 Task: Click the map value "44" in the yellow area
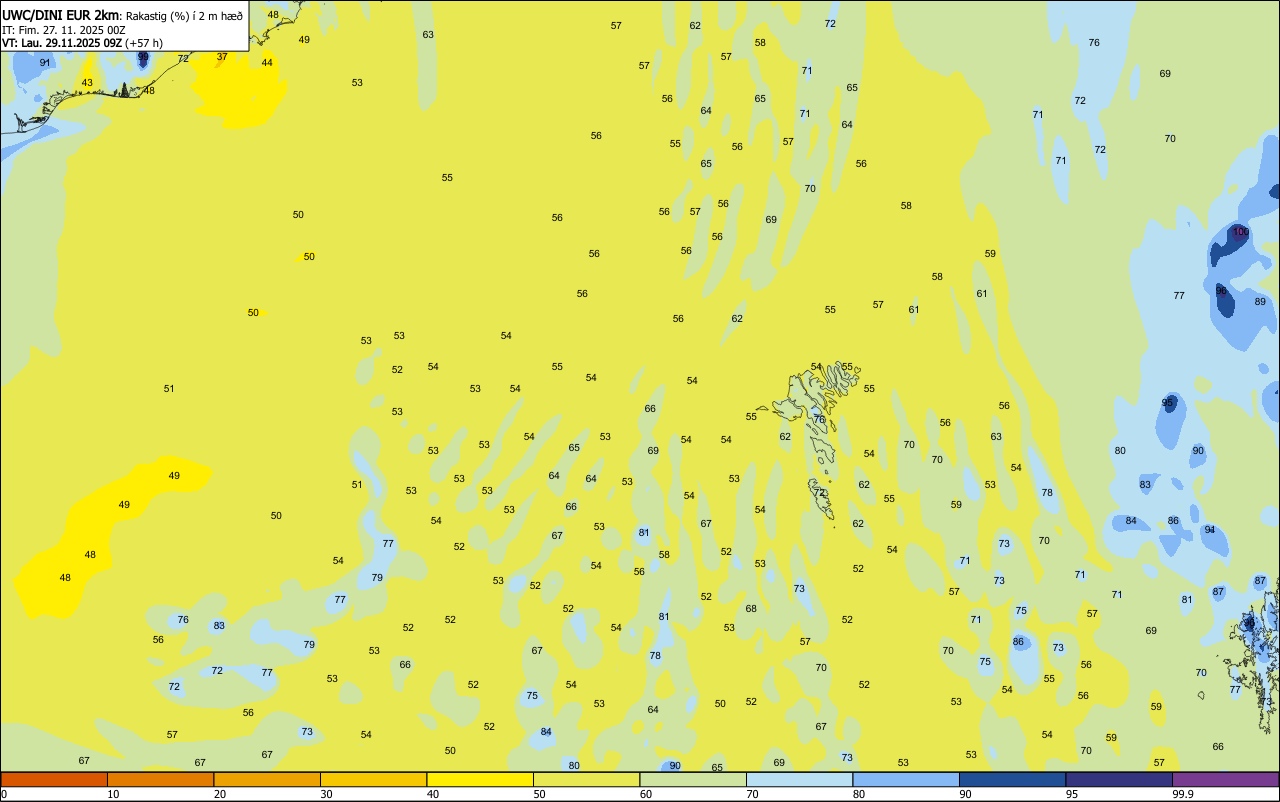pos(267,63)
